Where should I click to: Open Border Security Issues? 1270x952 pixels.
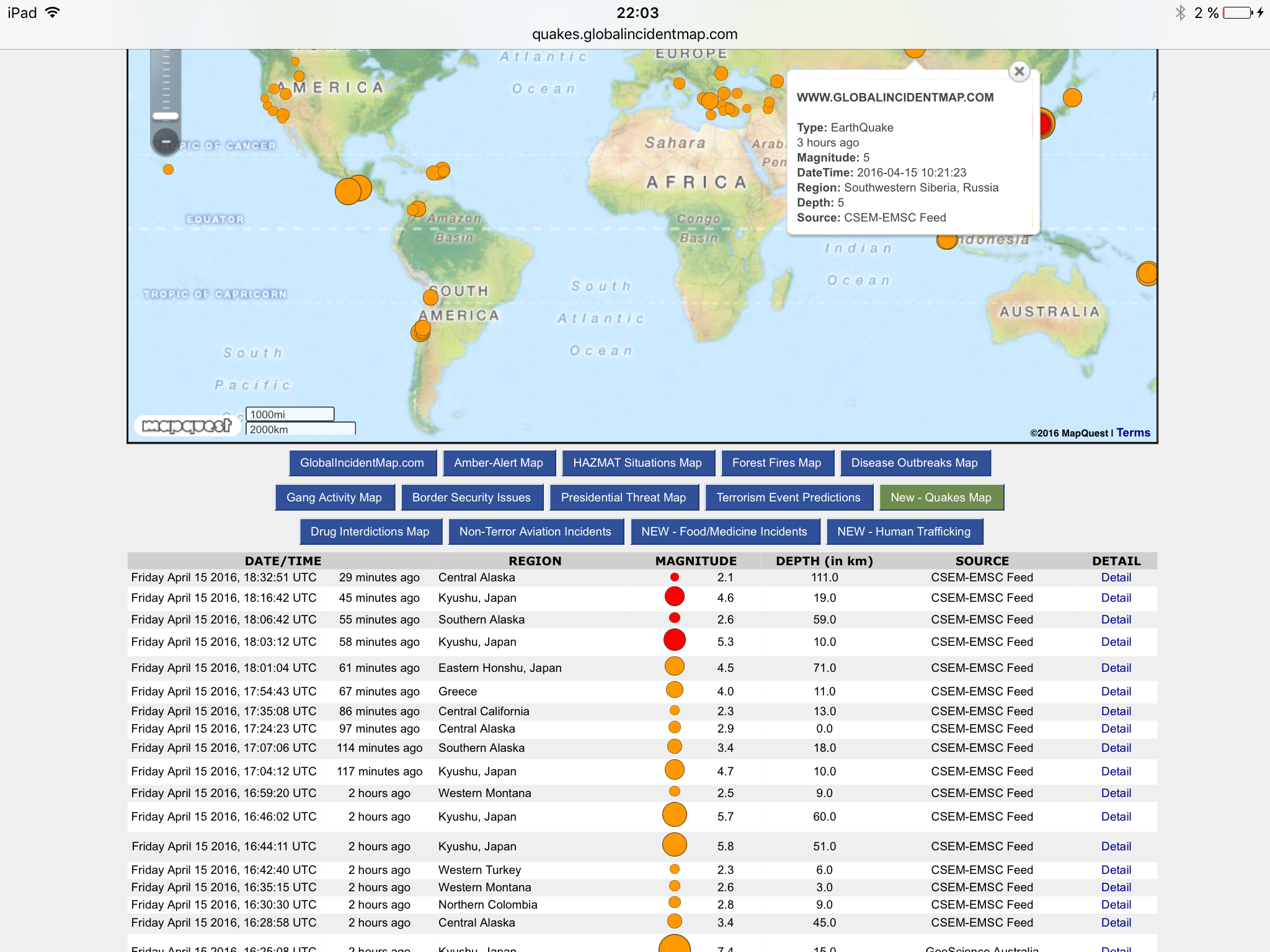pos(471,497)
